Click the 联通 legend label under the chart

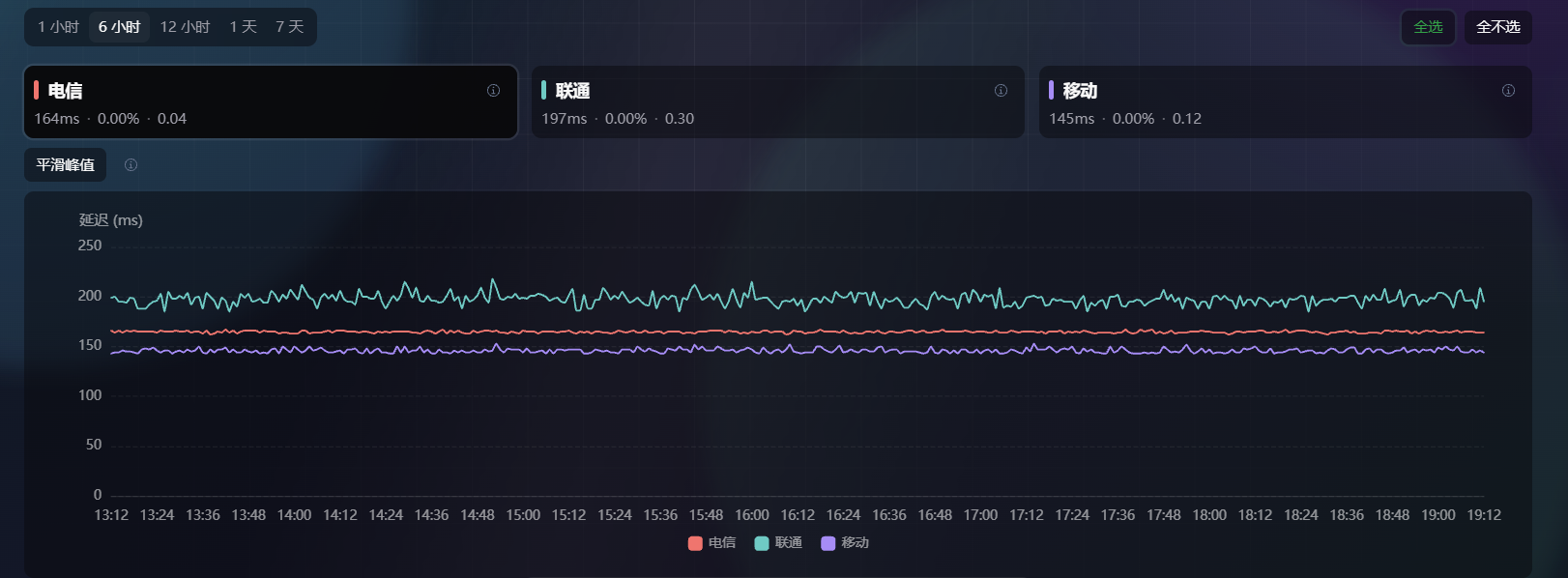(789, 543)
